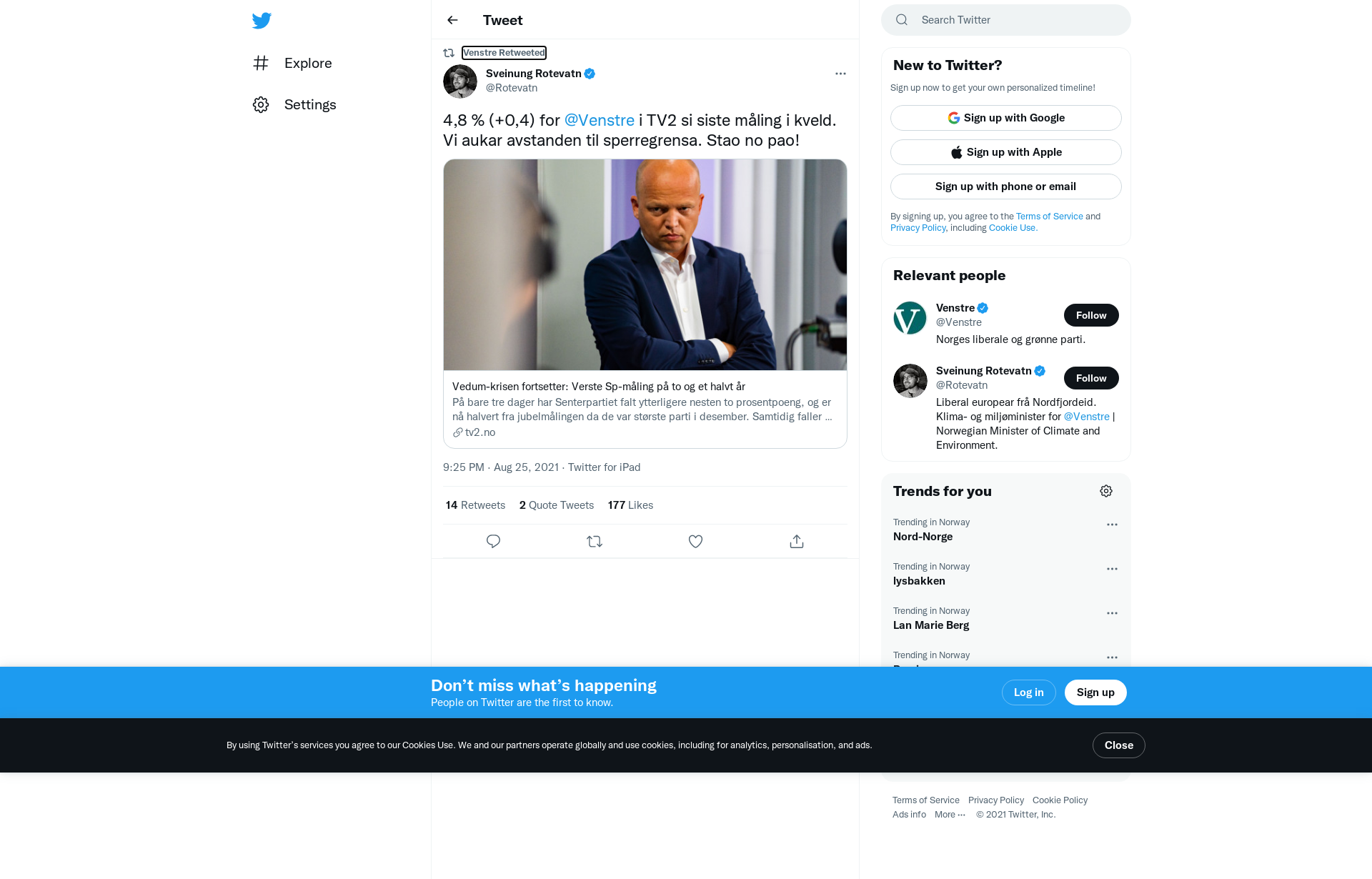Sign up with Google
Viewport: 1372px width, 879px height.
point(1005,118)
